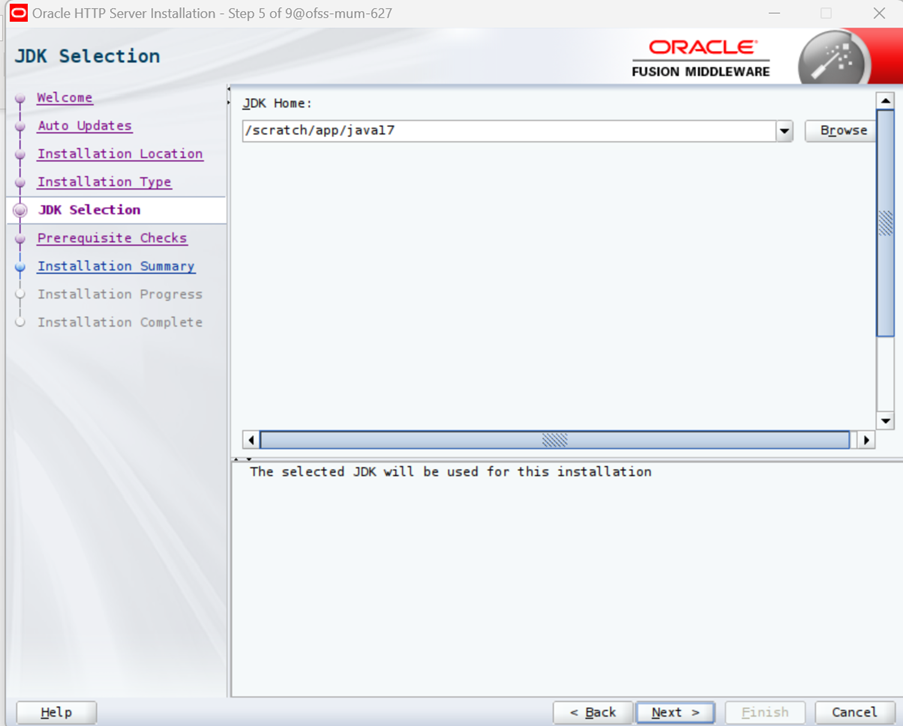
Task: Click the horizontal scrollbar left arrow
Action: click(x=251, y=440)
